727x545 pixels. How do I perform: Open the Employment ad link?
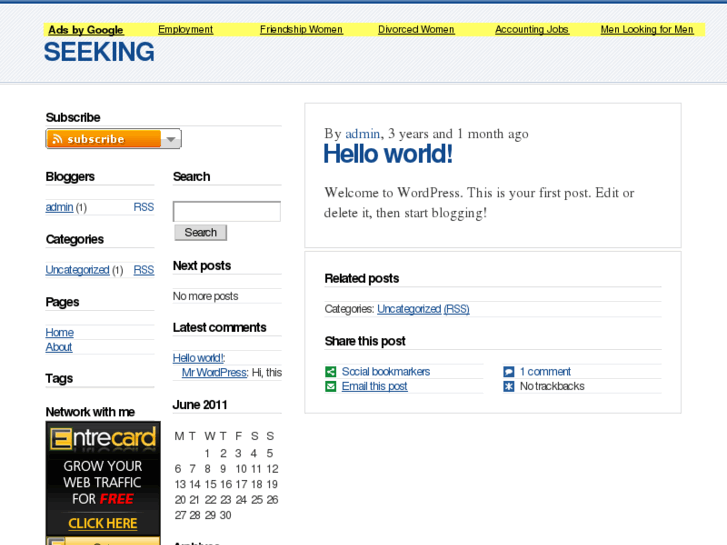click(185, 30)
